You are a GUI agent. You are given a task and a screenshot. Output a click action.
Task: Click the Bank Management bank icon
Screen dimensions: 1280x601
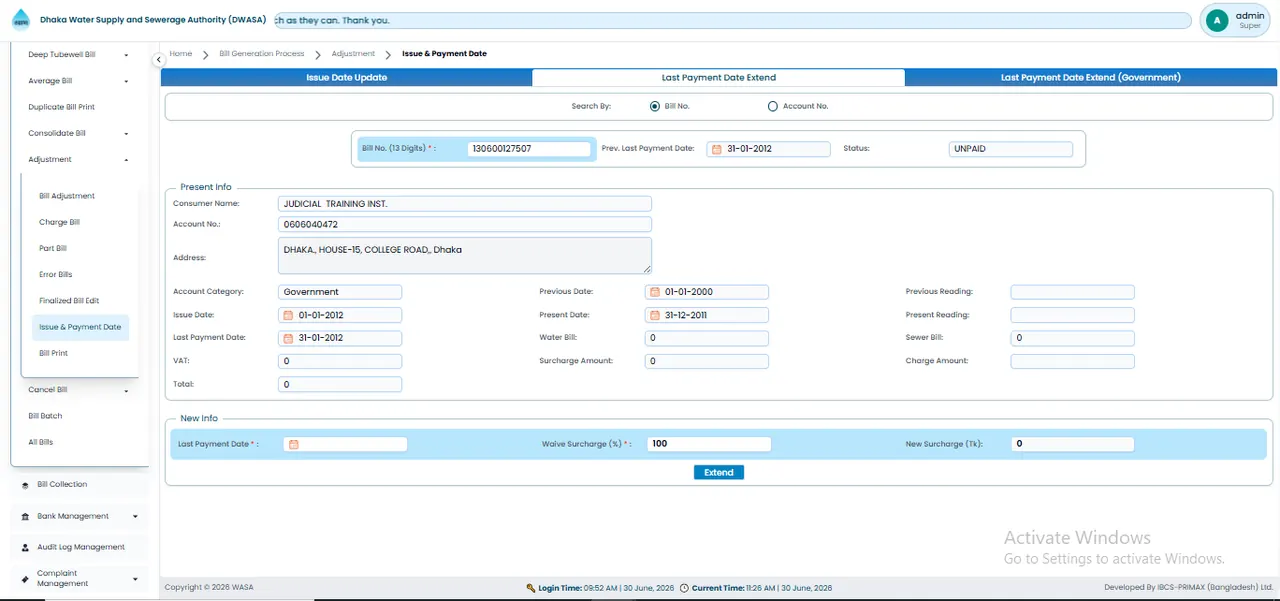(x=24, y=517)
